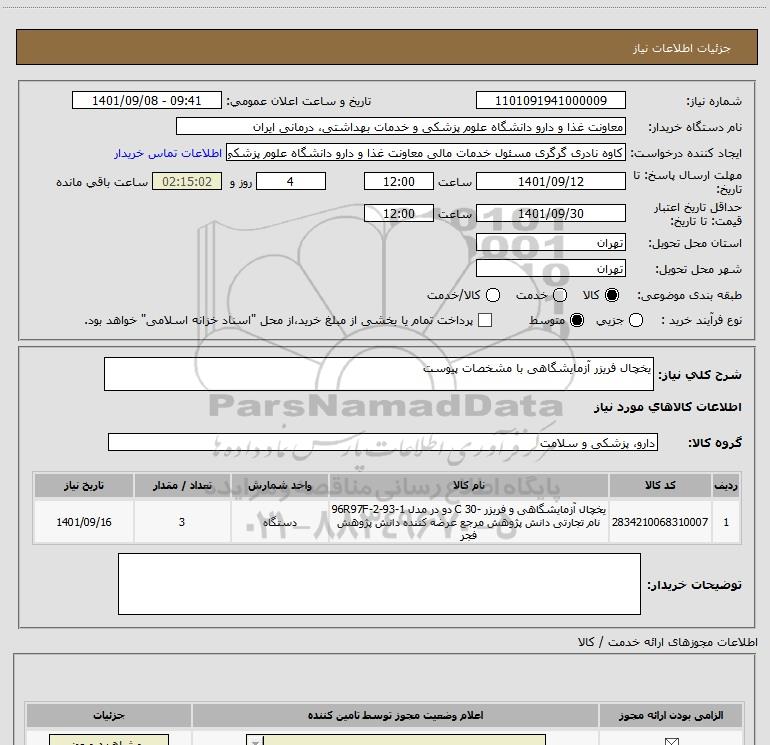Viewport: 770px width, 745px height.
Task: Click the general need description box
Action: point(379,374)
